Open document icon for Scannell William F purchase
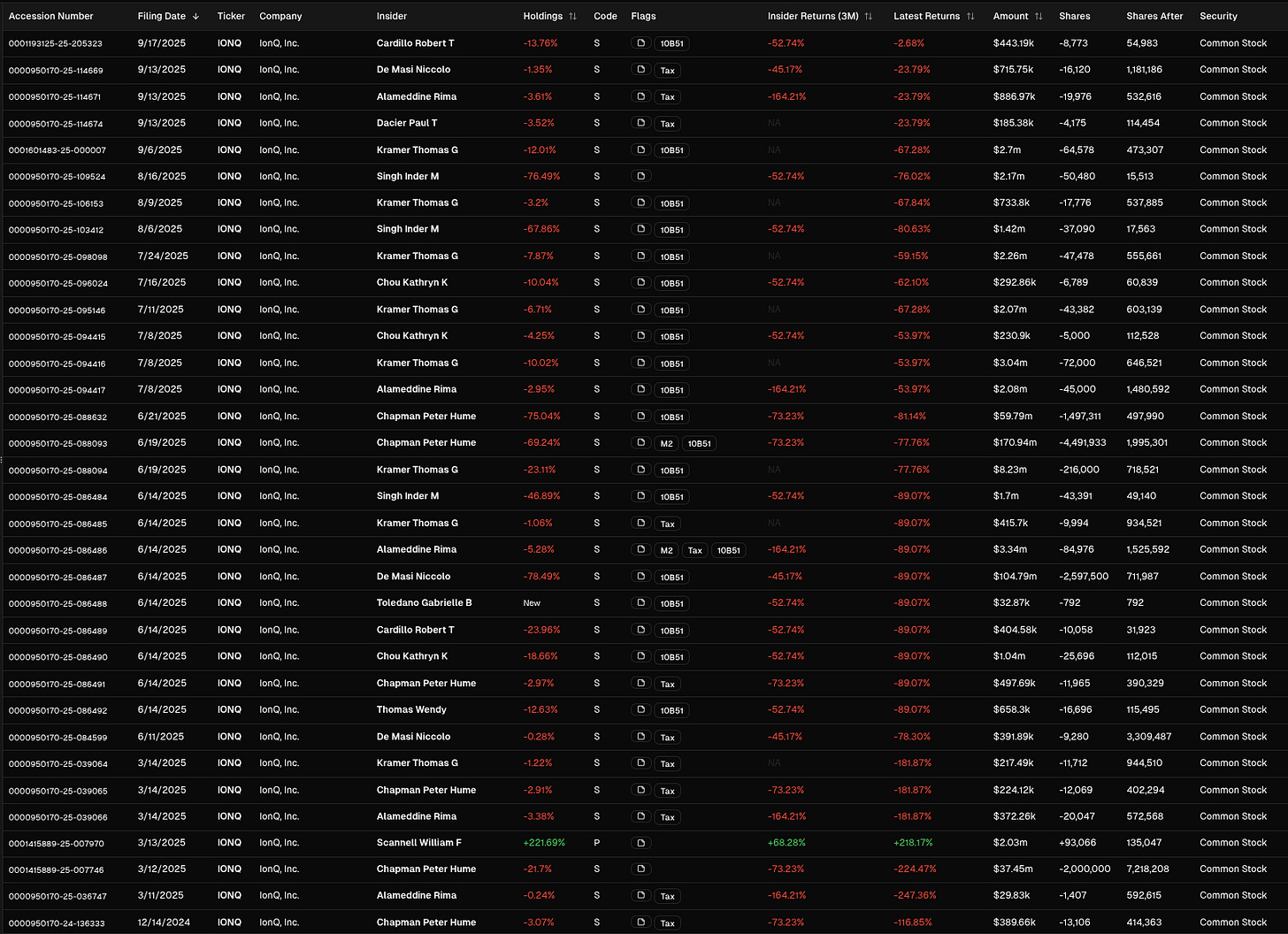The image size is (1288, 934). tap(641, 843)
